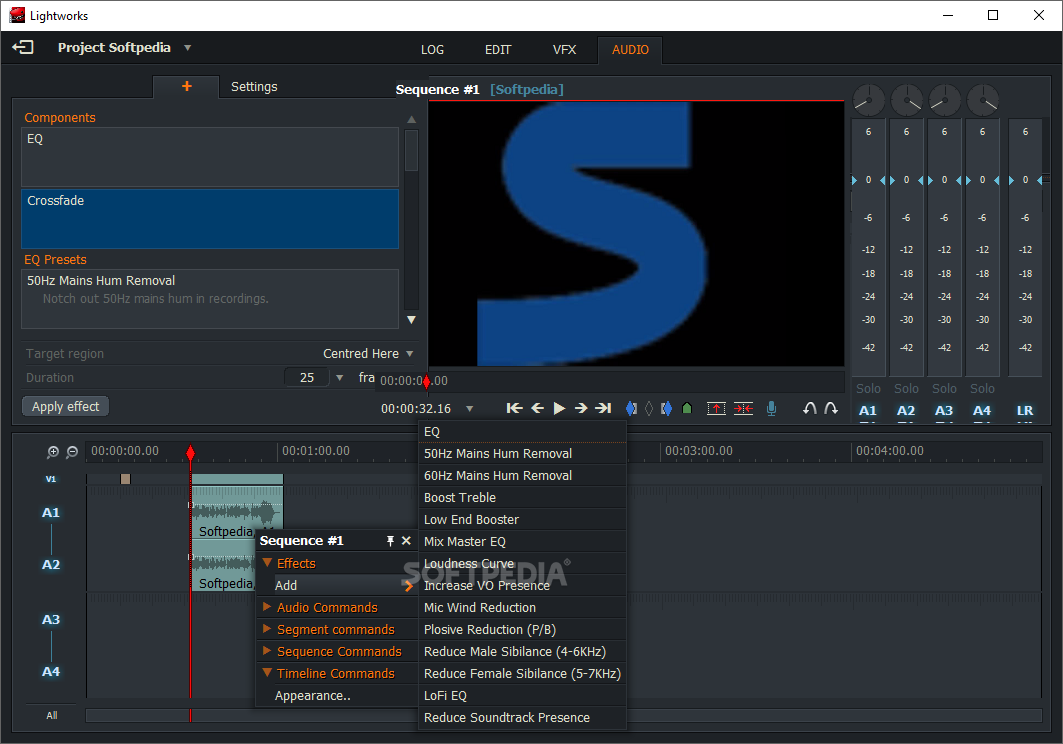
Task: Solo the A3 mixer channel
Action: pyautogui.click(x=944, y=389)
